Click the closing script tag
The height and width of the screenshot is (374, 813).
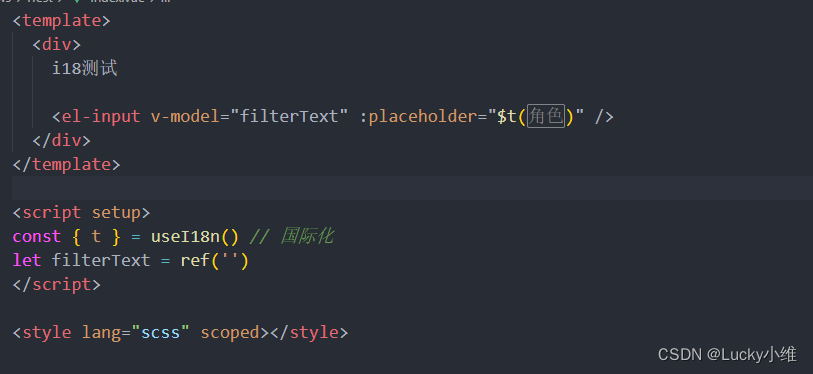57,284
